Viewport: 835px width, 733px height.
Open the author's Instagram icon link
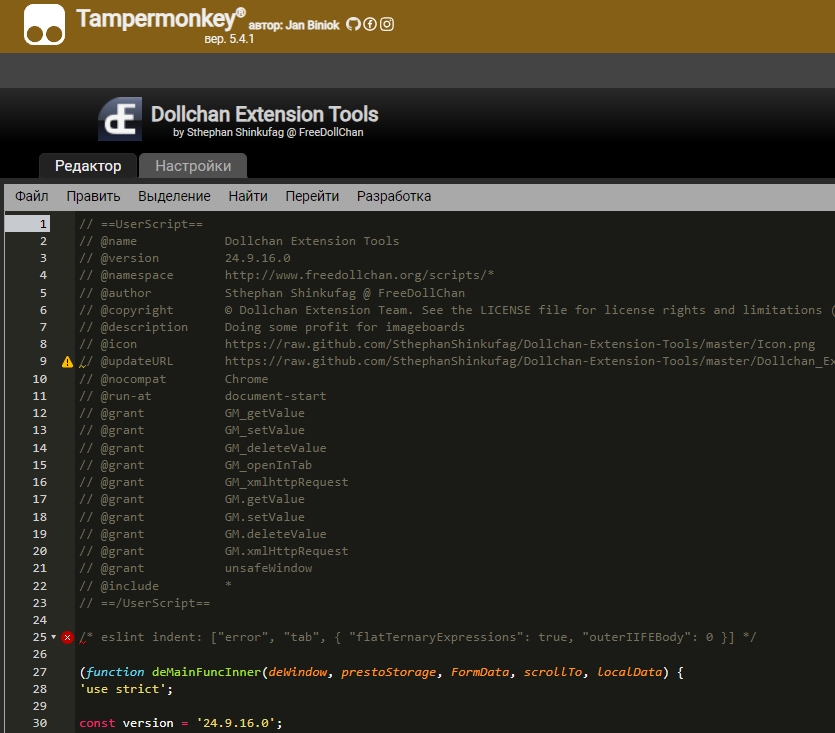click(x=387, y=24)
